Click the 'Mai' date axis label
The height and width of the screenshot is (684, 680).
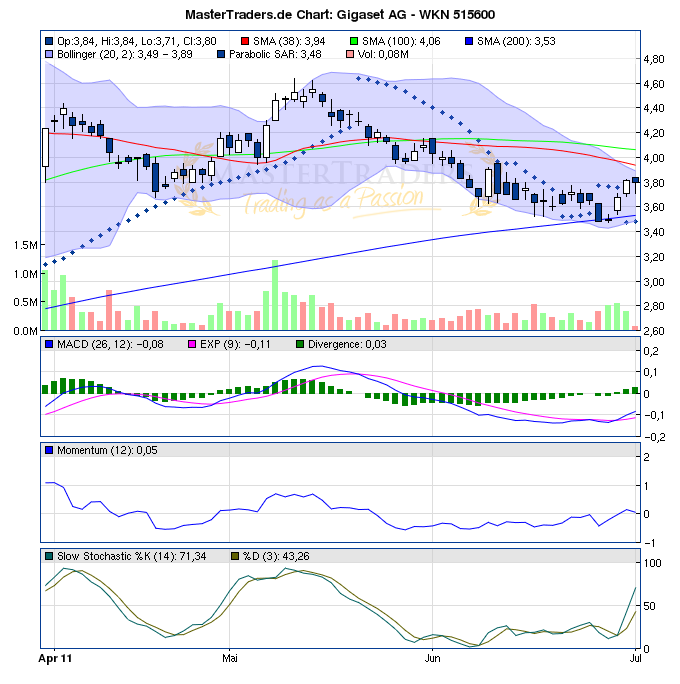(x=229, y=658)
